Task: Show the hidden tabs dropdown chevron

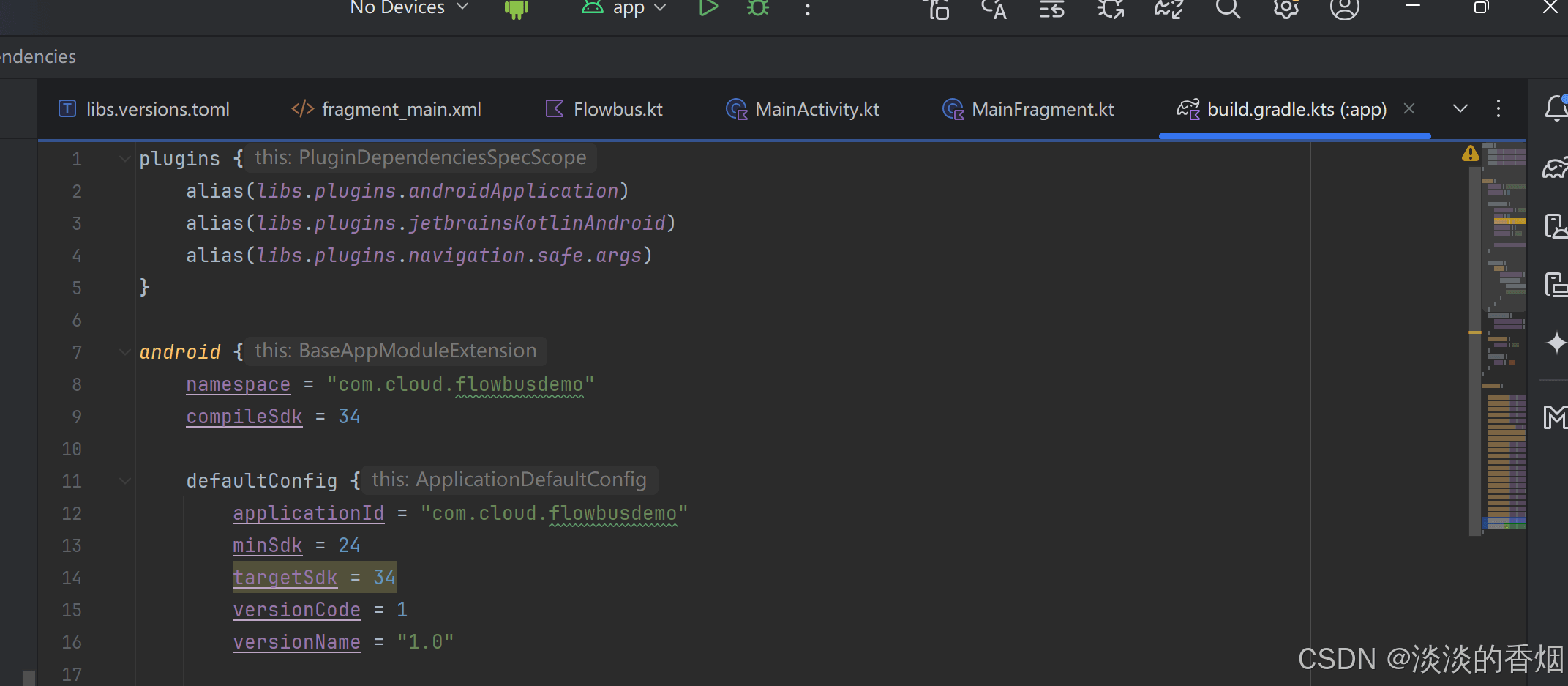Action: point(1460,109)
